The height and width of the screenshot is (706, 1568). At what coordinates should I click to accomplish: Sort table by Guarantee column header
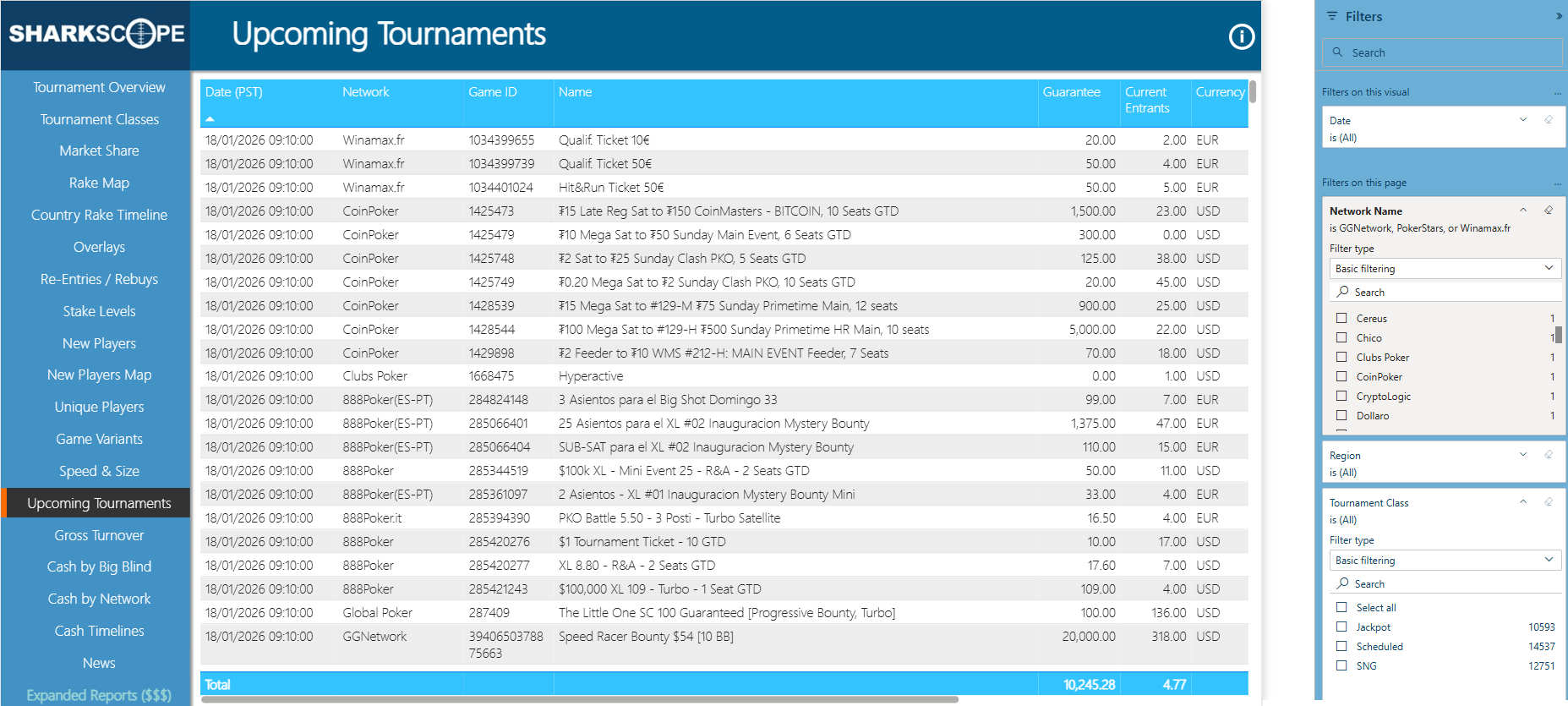pyautogui.click(x=1071, y=92)
